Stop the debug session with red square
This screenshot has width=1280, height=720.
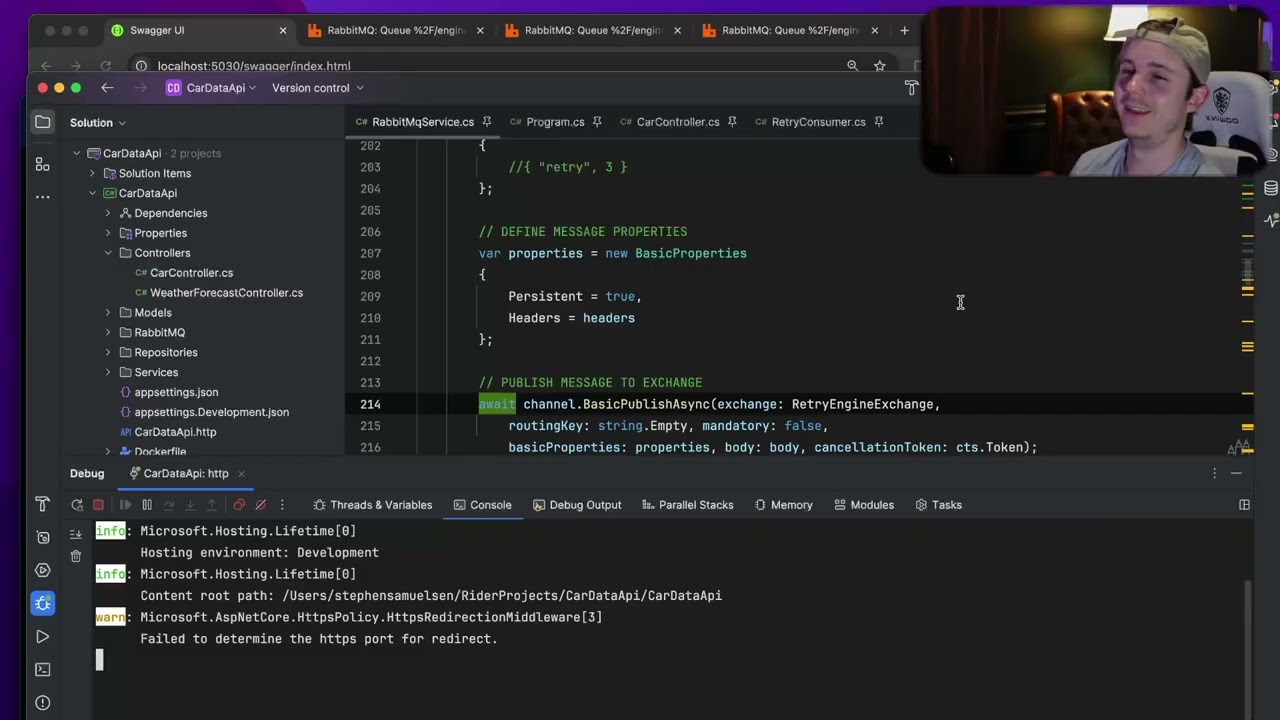tap(98, 505)
